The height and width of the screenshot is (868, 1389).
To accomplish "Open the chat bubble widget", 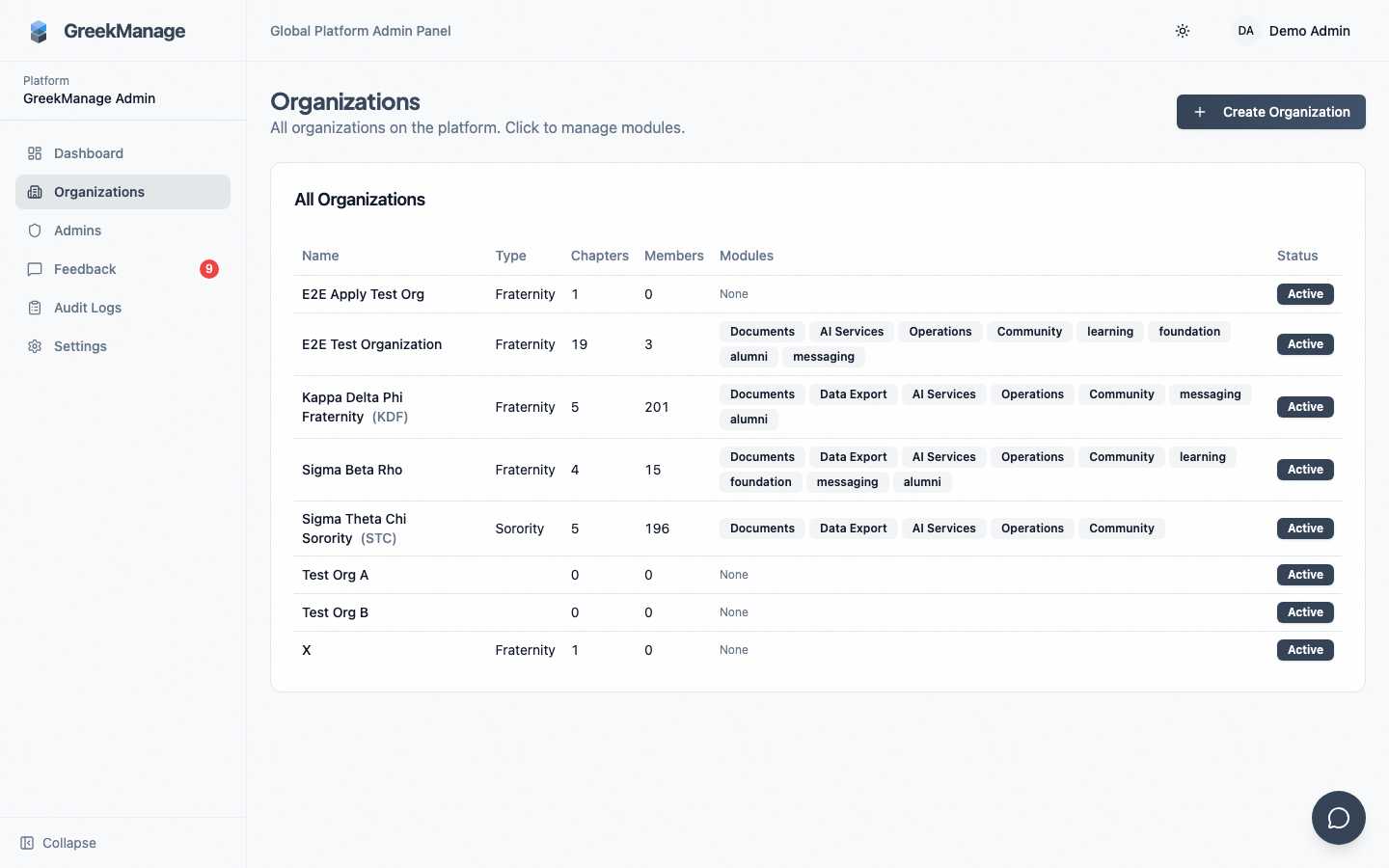I will pyautogui.click(x=1339, y=818).
